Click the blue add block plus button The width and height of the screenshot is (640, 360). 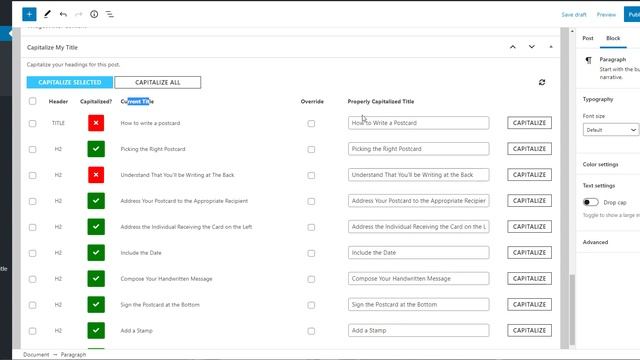click(x=29, y=14)
